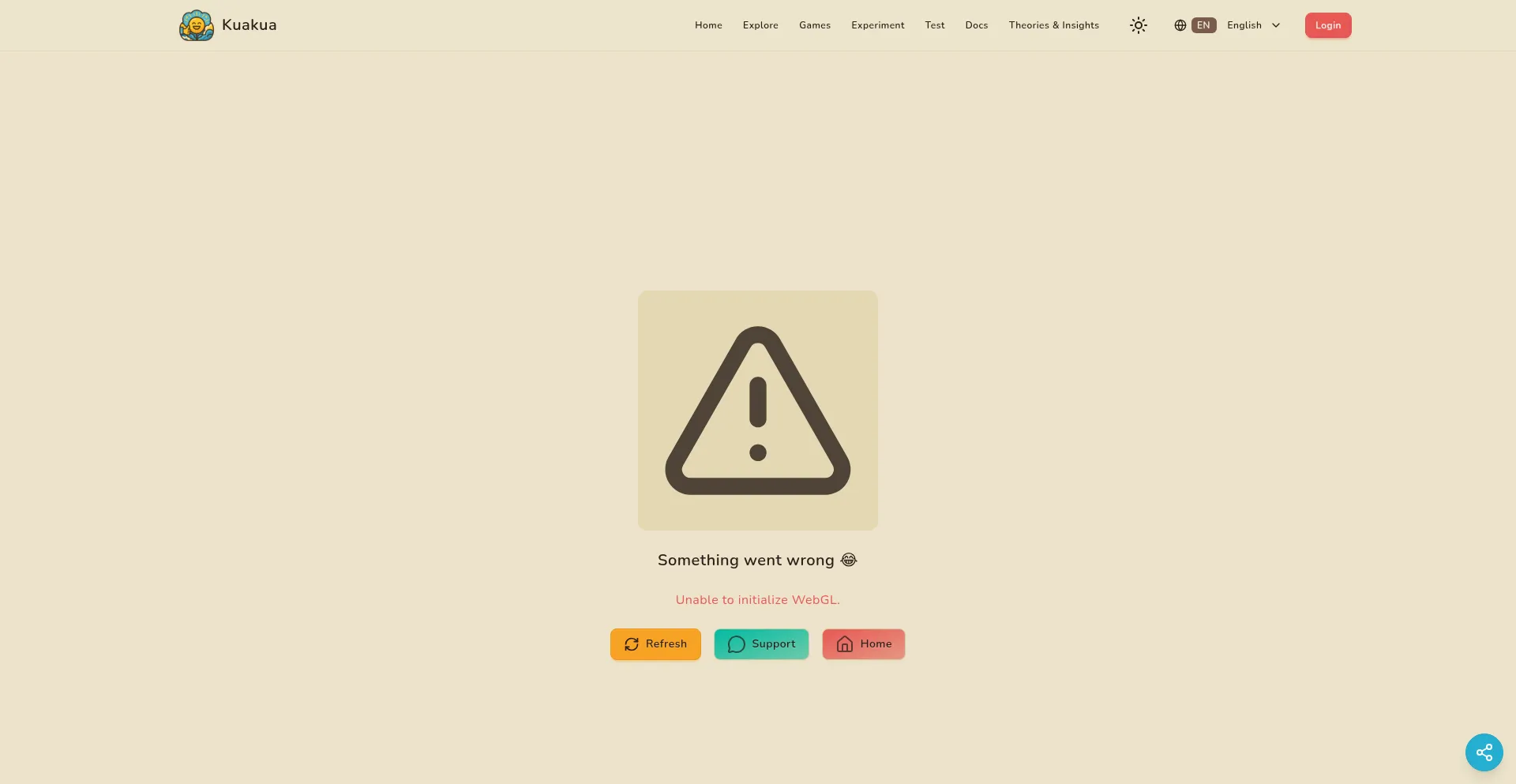1516x784 pixels.
Task: Go to the Games nav item
Action: point(815,25)
